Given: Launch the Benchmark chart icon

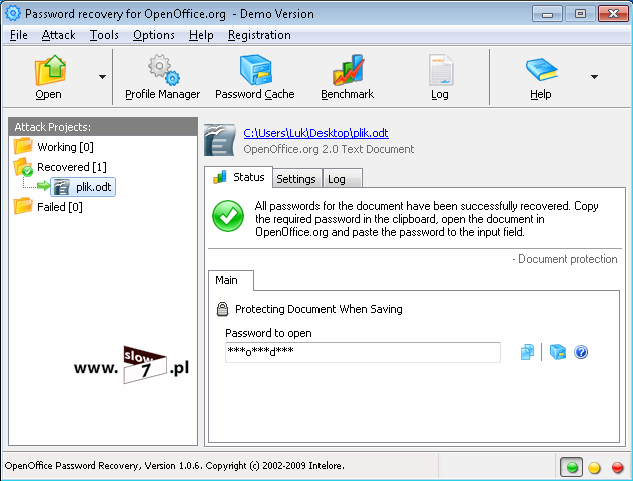Looking at the screenshot, I should coord(348,70).
